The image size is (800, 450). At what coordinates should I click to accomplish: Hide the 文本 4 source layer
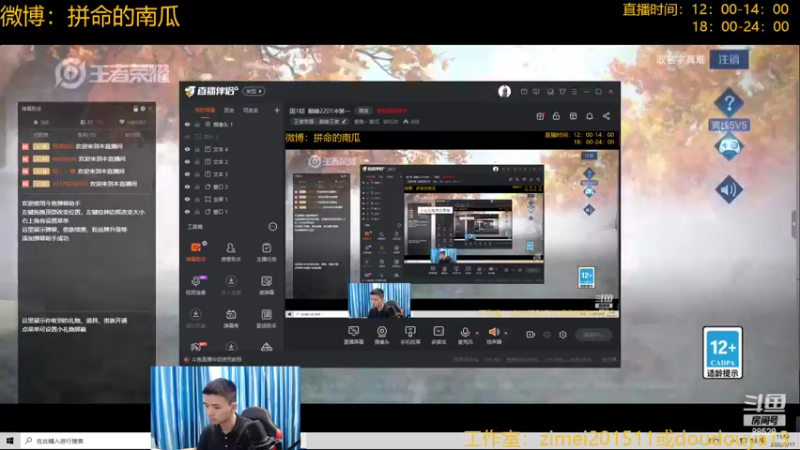[187, 149]
